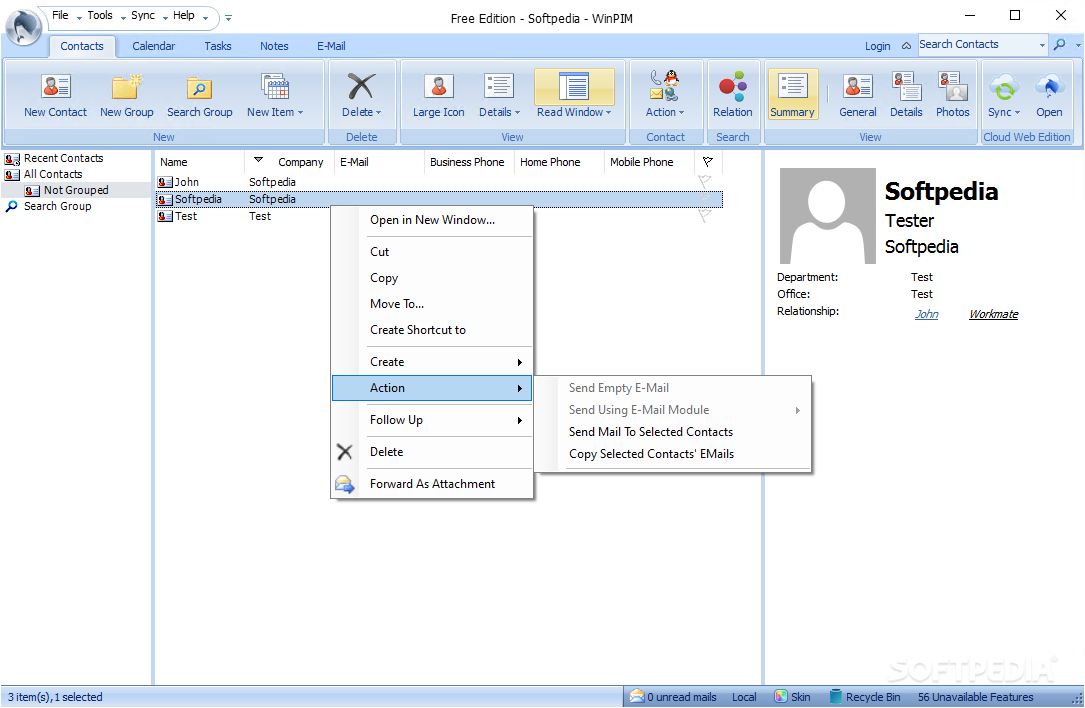
Task: Click the Login link
Action: (877, 46)
